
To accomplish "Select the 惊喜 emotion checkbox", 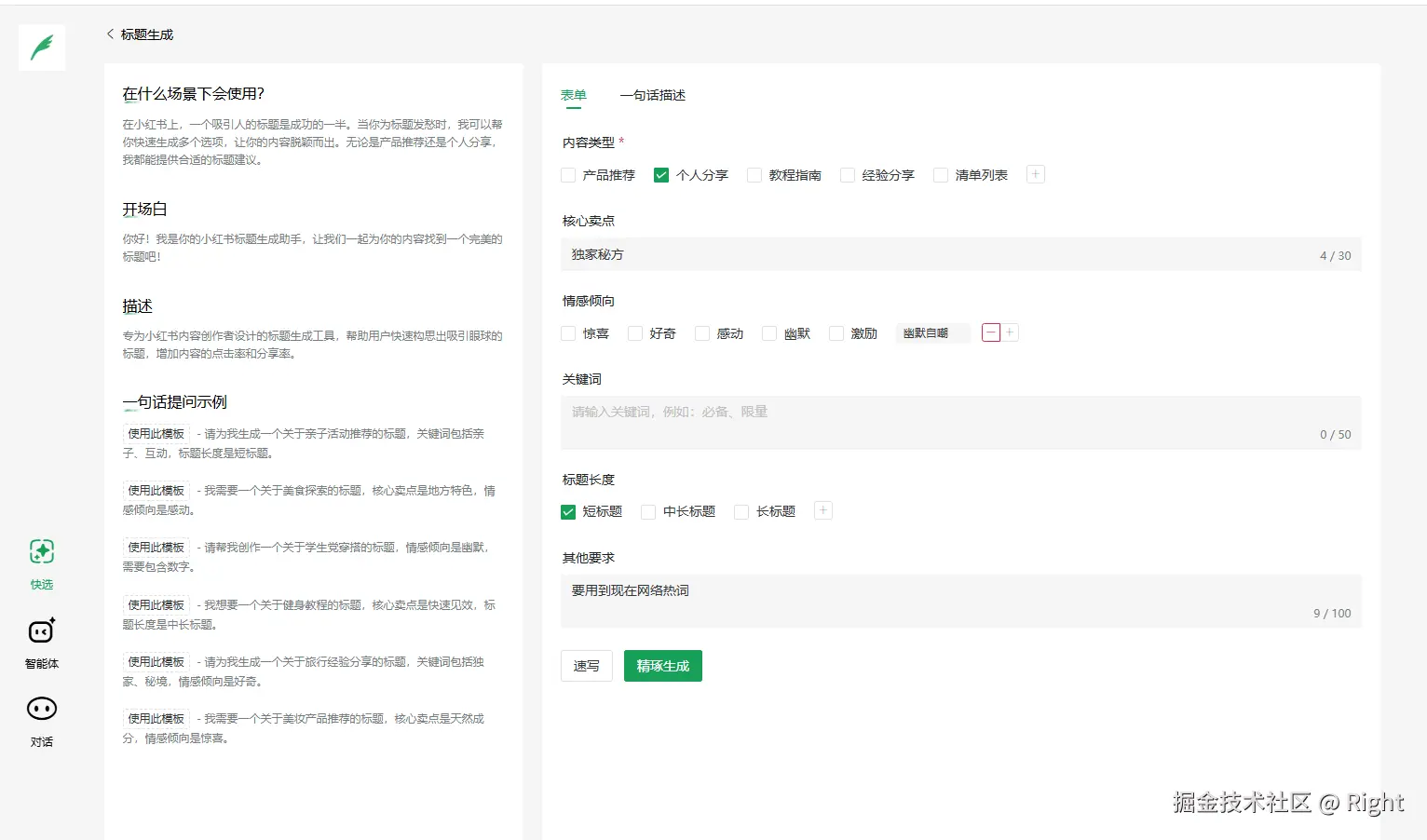I will click(568, 333).
